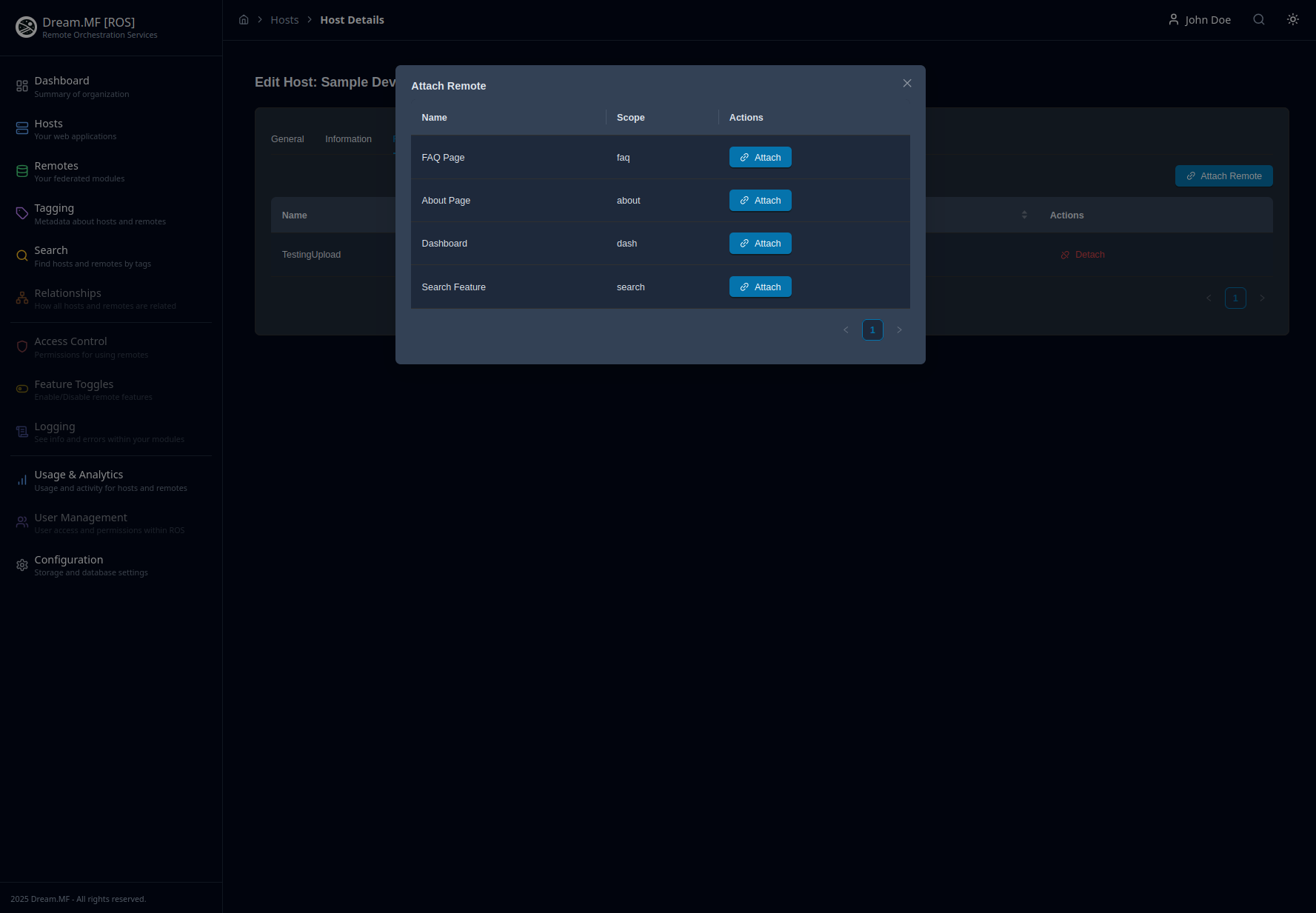Attach the Dashboard remote
Screen dimensions: 1316x913
pyautogui.click(x=760, y=244)
